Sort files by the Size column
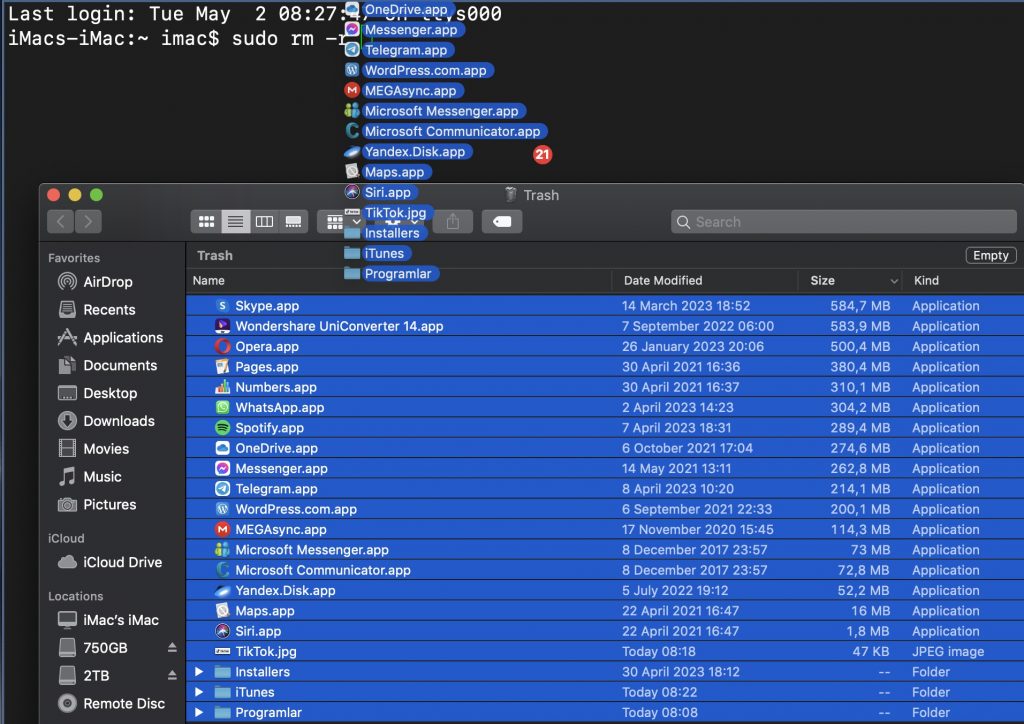This screenshot has height=724, width=1024. pyautogui.click(x=823, y=281)
